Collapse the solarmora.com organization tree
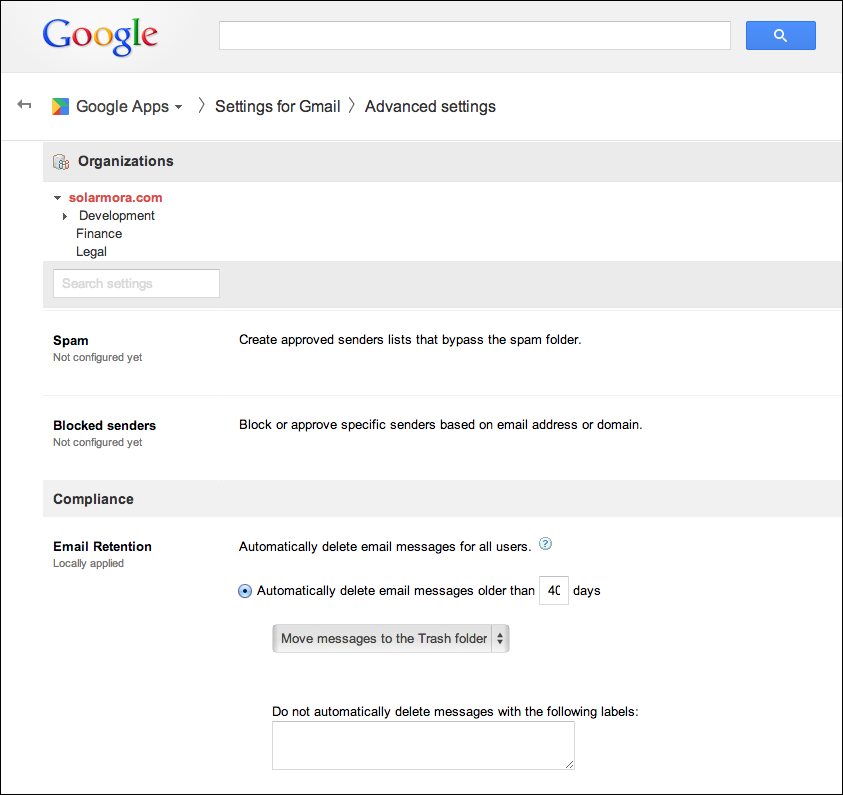Image resolution: width=843 pixels, height=795 pixels. coord(57,197)
